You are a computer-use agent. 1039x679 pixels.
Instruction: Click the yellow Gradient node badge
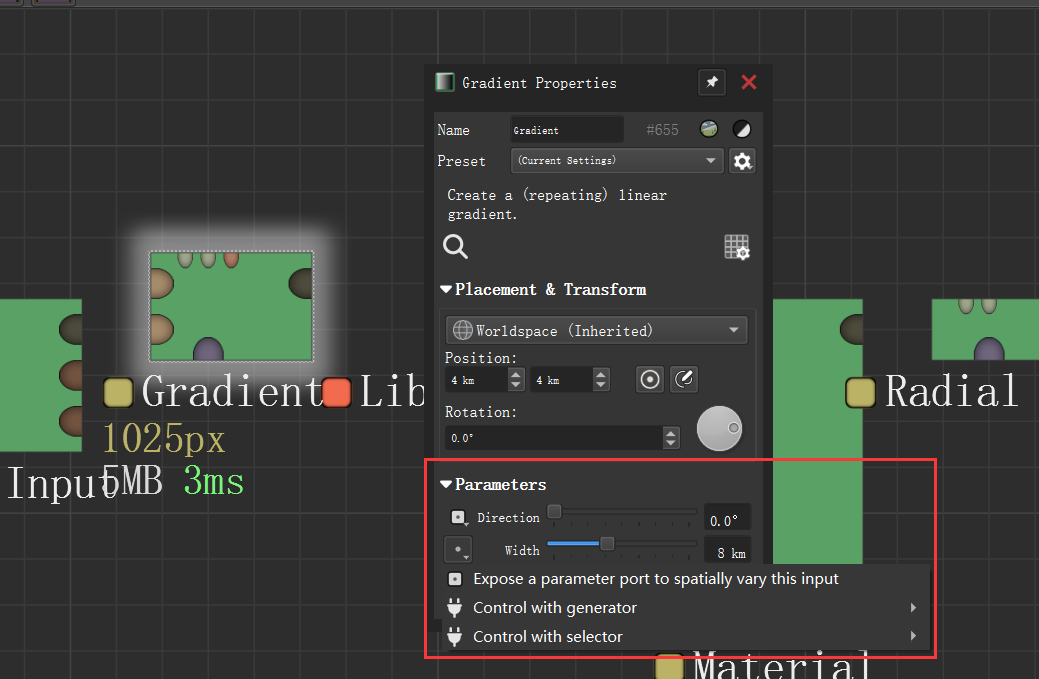pyautogui.click(x=119, y=392)
